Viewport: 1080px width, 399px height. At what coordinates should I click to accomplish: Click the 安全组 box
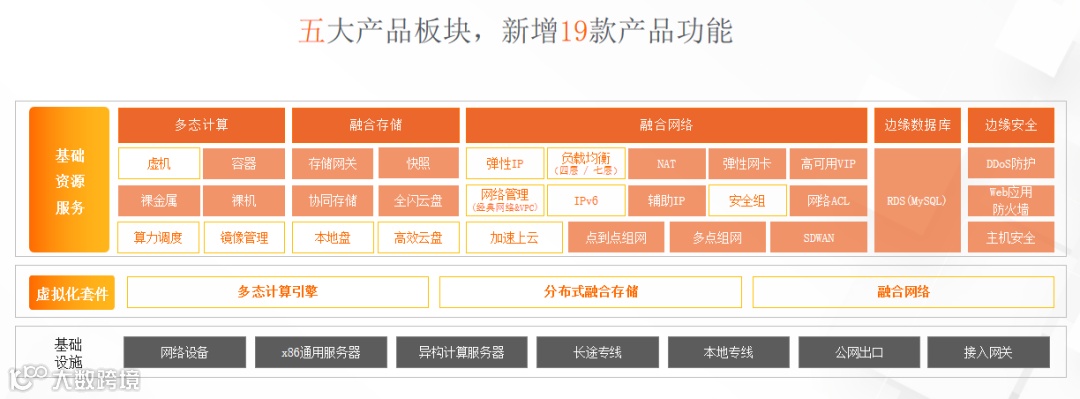[x=747, y=201]
